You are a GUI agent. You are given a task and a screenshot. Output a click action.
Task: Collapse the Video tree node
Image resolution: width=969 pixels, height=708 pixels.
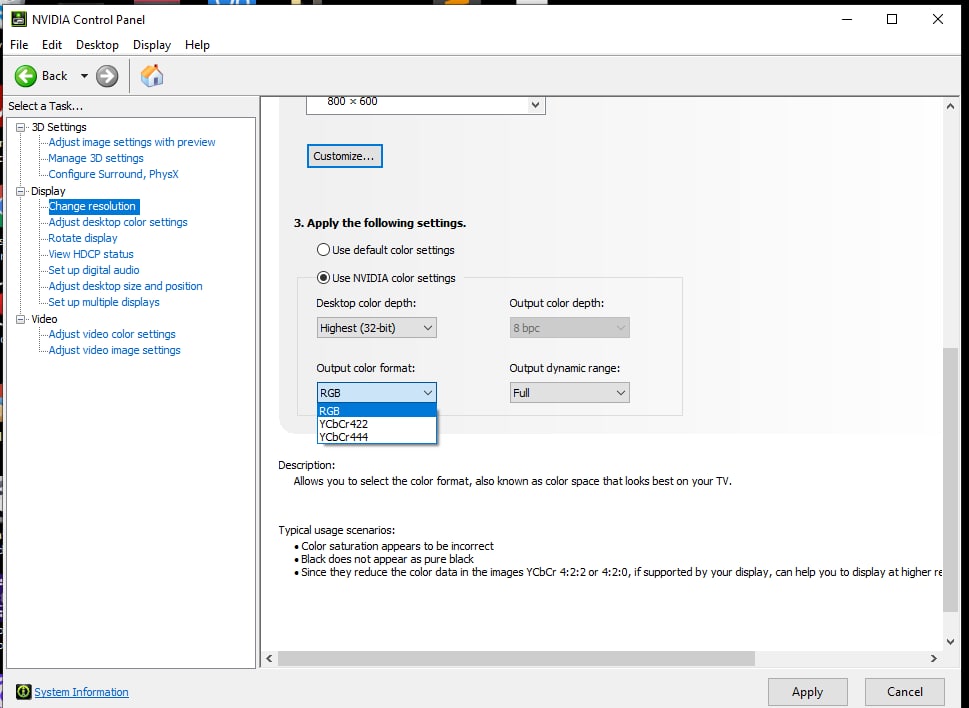tap(20, 319)
